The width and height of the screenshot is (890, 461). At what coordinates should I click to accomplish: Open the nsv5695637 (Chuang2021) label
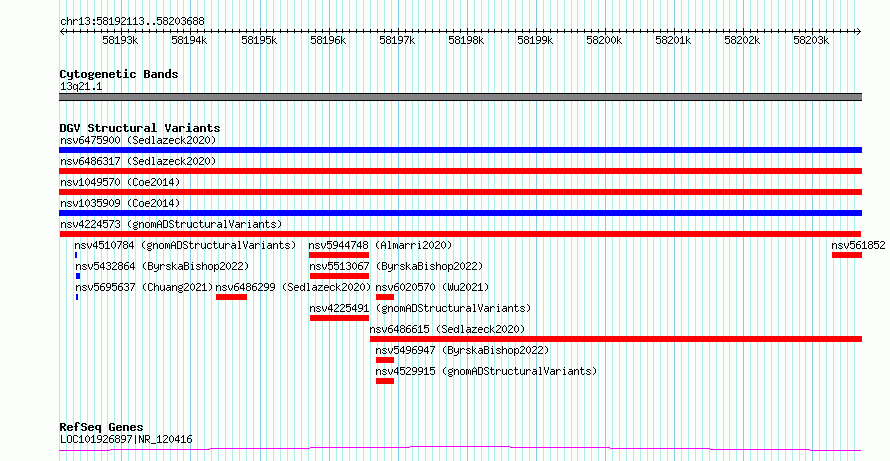click(144, 287)
